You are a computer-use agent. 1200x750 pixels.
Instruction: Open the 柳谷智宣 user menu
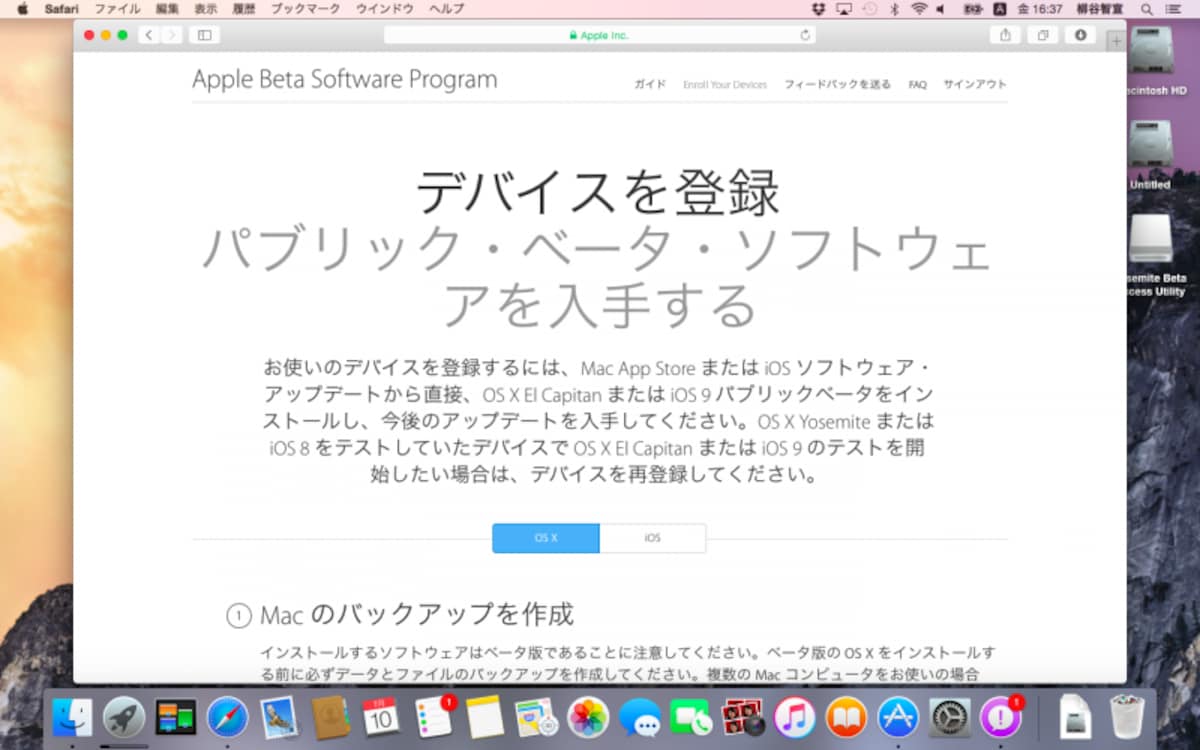coord(1100,9)
